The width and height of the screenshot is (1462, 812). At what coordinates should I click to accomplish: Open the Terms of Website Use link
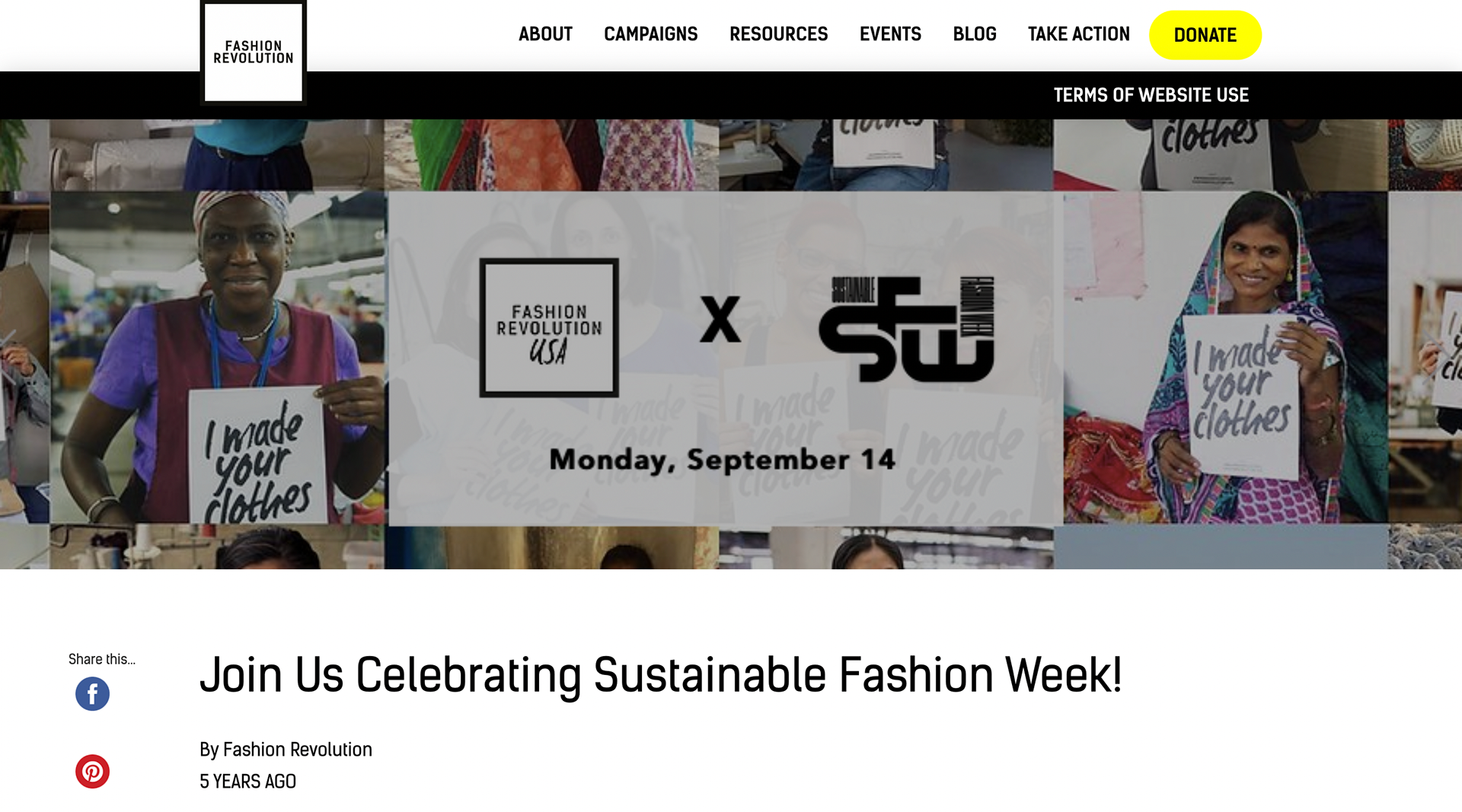coord(1151,95)
